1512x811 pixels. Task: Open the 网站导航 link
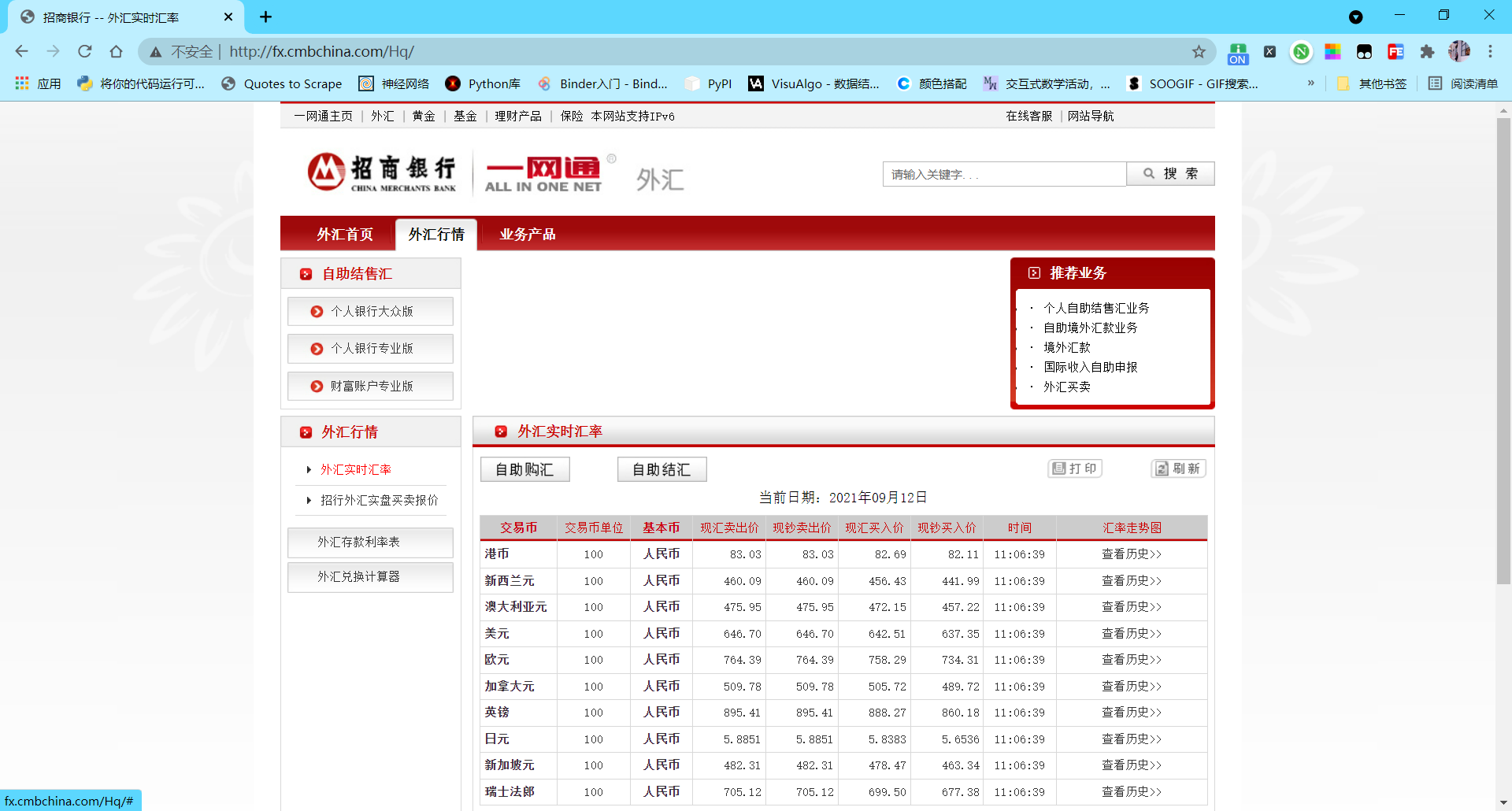click(1091, 116)
